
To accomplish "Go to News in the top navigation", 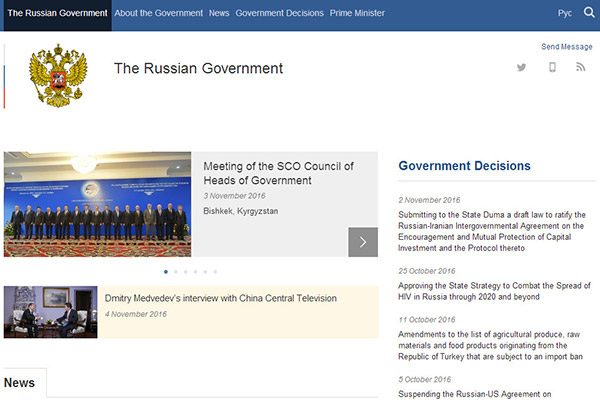I will coord(219,13).
